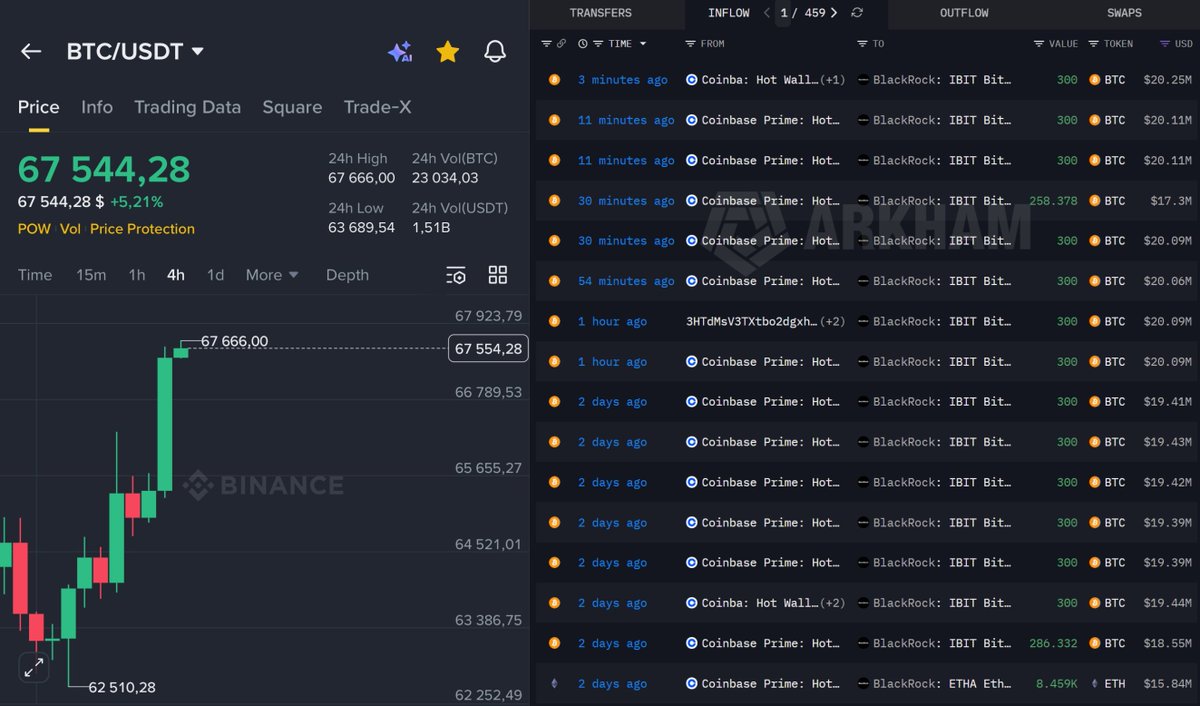Open the BTC/USDT pair selector dropdown
This screenshot has height=706, width=1200.
135,51
